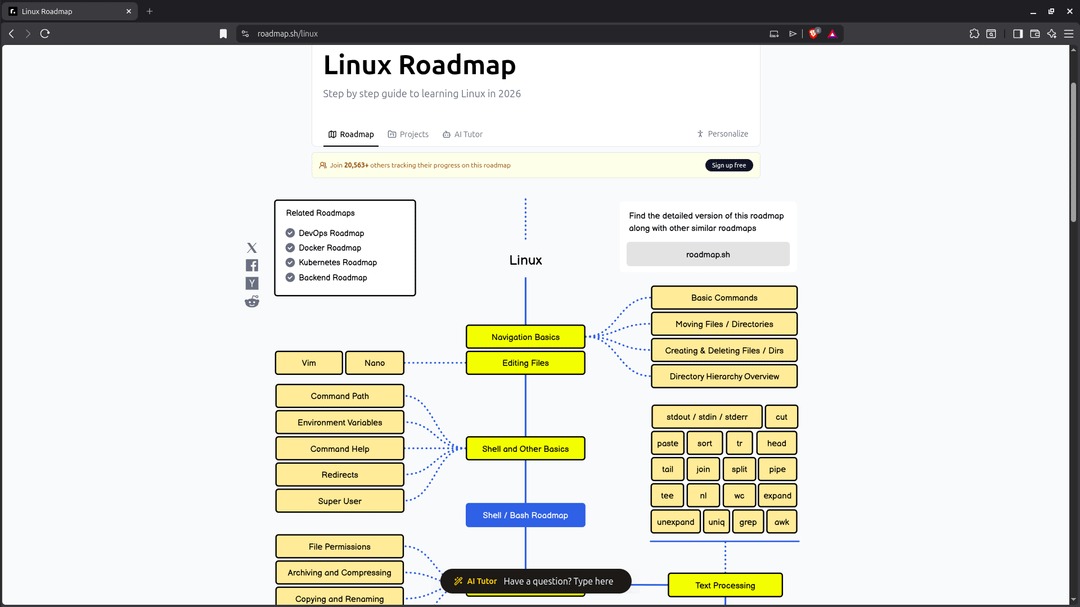Toggle DevOps Roadmap check circle
The image size is (1080, 607).
pos(290,233)
